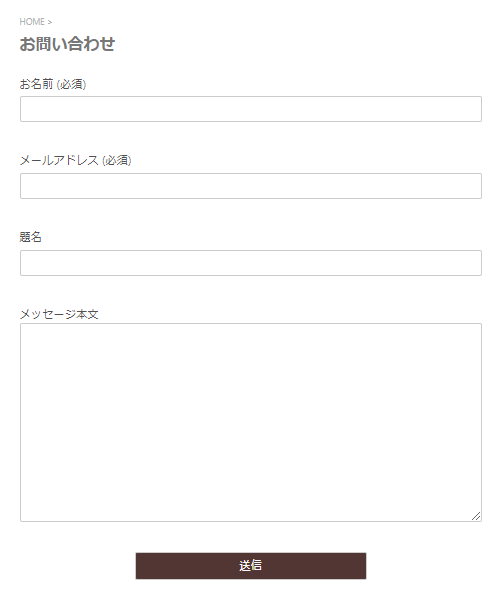Activate the message body text box
Viewport: 501px width, 596px height.
pos(251,422)
